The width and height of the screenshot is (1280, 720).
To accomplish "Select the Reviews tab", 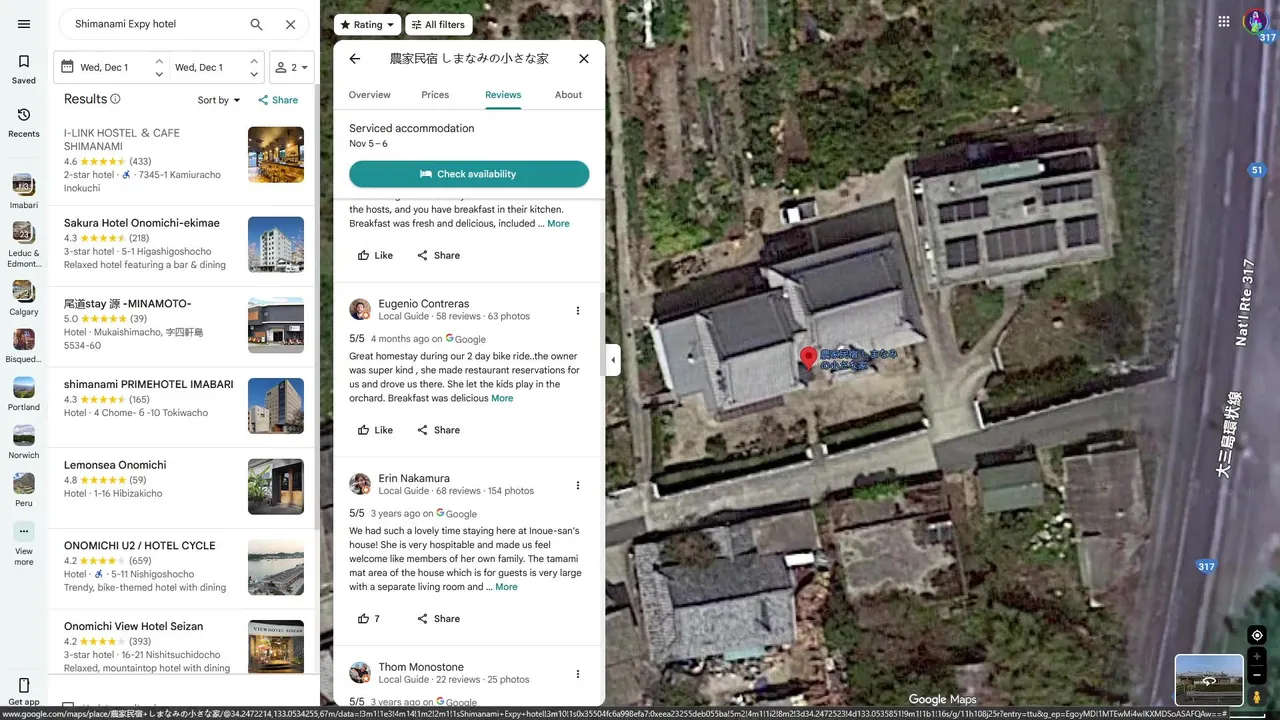I will point(503,95).
